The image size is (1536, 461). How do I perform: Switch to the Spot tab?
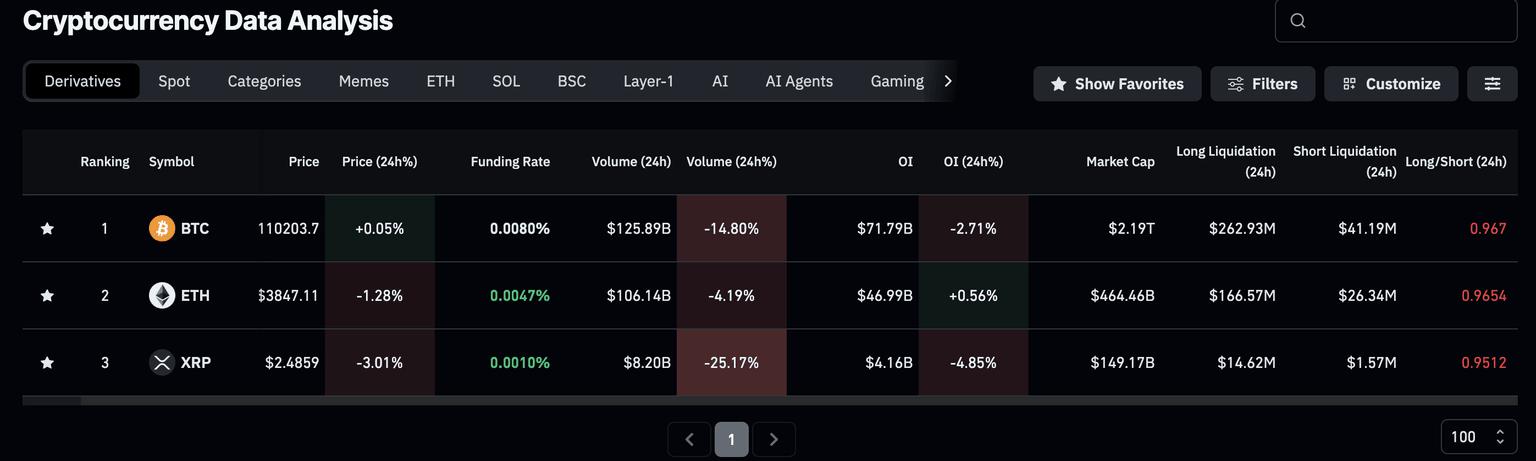coord(174,81)
